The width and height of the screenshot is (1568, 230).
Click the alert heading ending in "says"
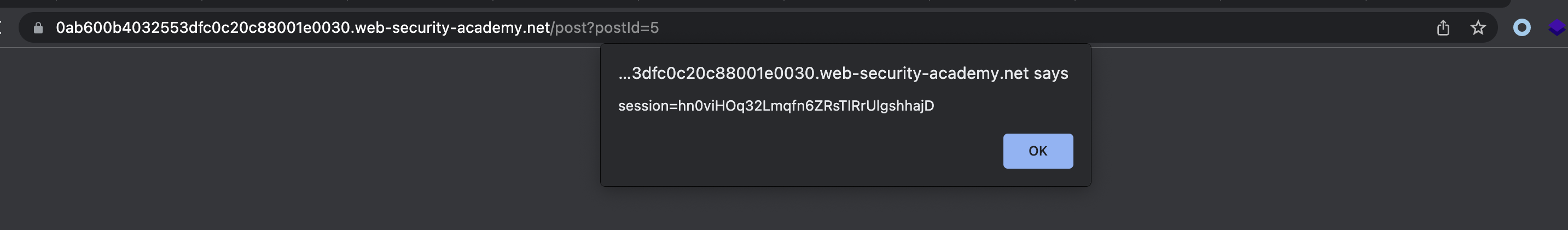tap(843, 73)
